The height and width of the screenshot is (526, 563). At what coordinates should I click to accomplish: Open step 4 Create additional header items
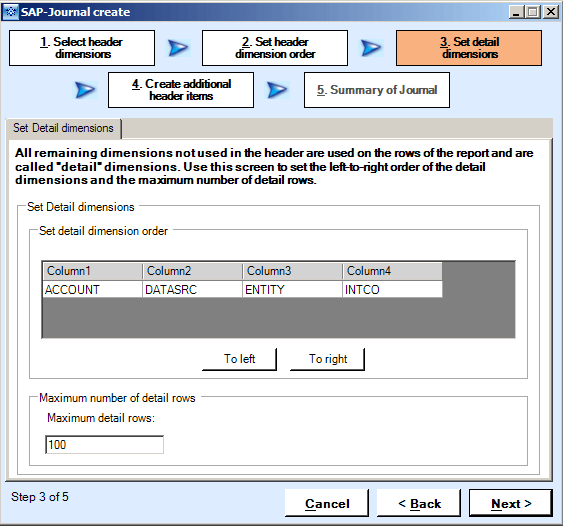click(x=181, y=90)
